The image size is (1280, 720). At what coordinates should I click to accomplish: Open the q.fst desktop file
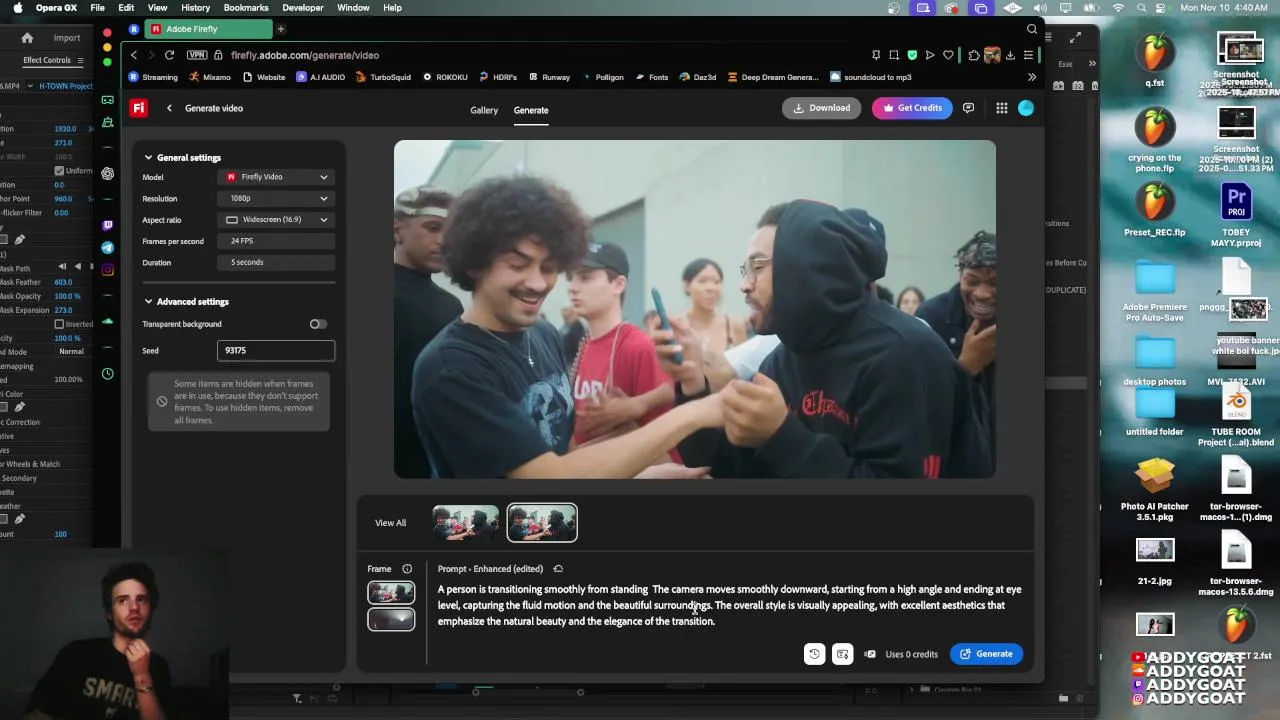tap(1155, 58)
